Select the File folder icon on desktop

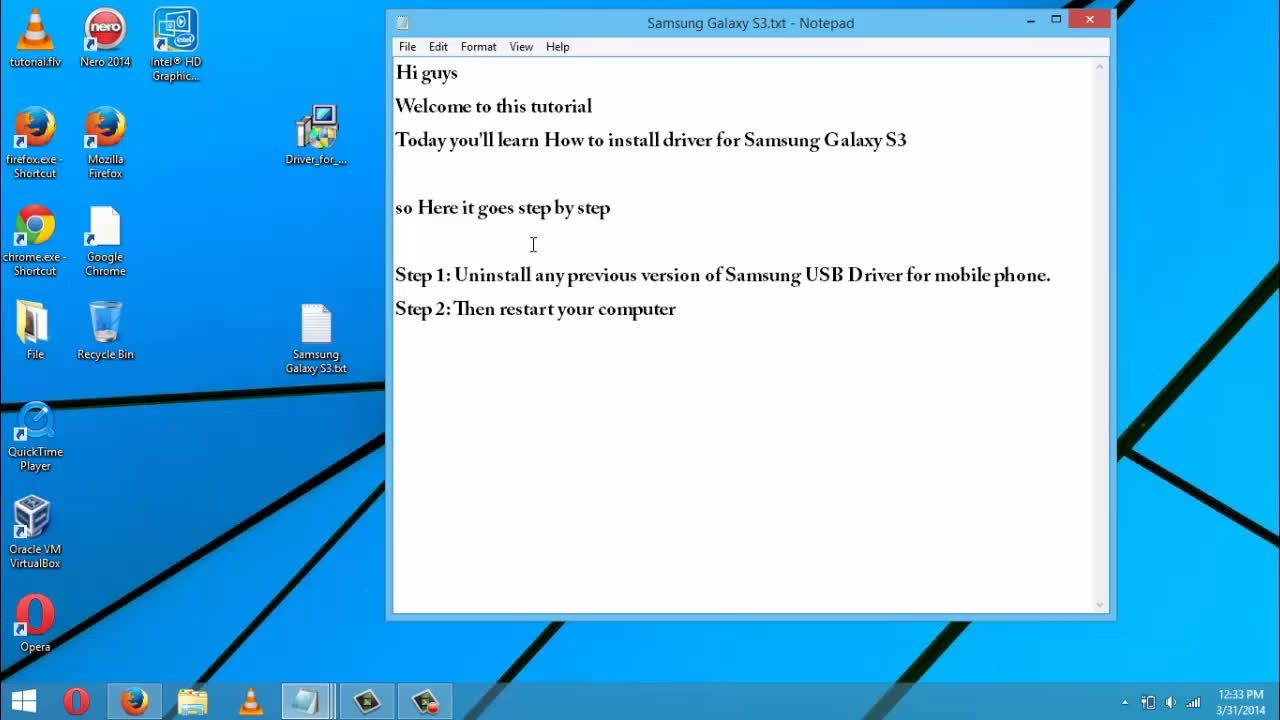point(35,330)
